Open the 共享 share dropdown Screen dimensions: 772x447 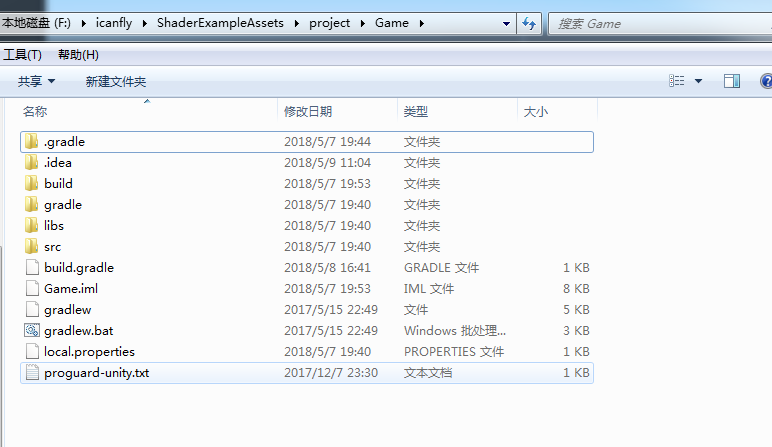[36, 81]
